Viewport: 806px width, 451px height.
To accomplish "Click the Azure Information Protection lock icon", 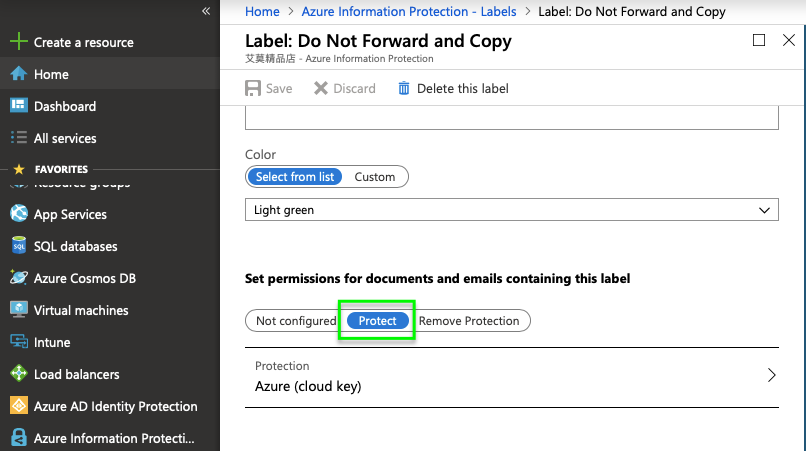I will (19, 438).
